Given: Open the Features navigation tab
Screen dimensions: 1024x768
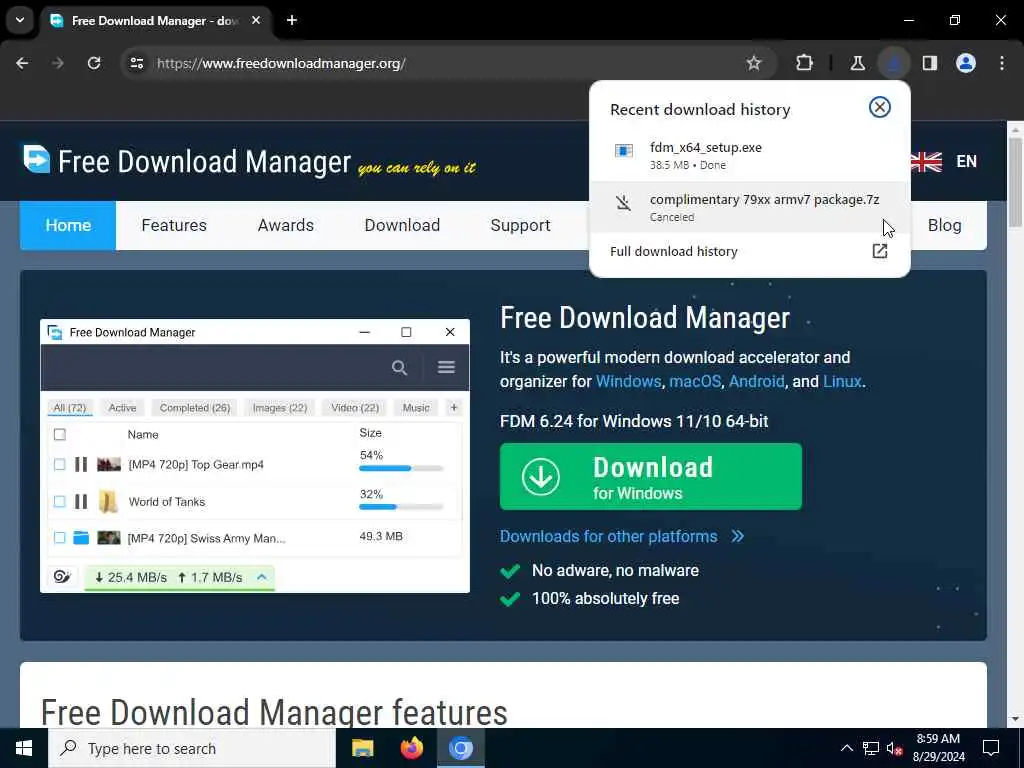Looking at the screenshot, I should tap(174, 225).
